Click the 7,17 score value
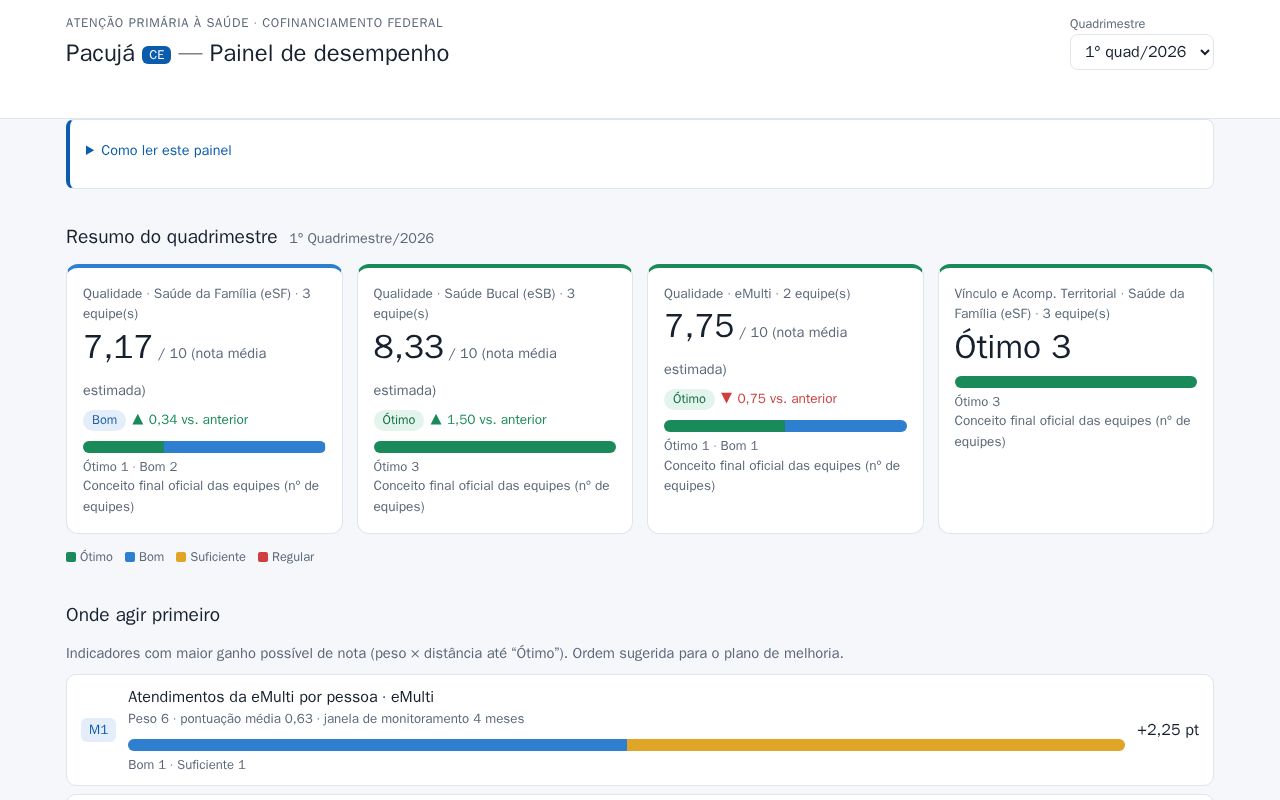This screenshot has width=1280, height=800. click(118, 347)
